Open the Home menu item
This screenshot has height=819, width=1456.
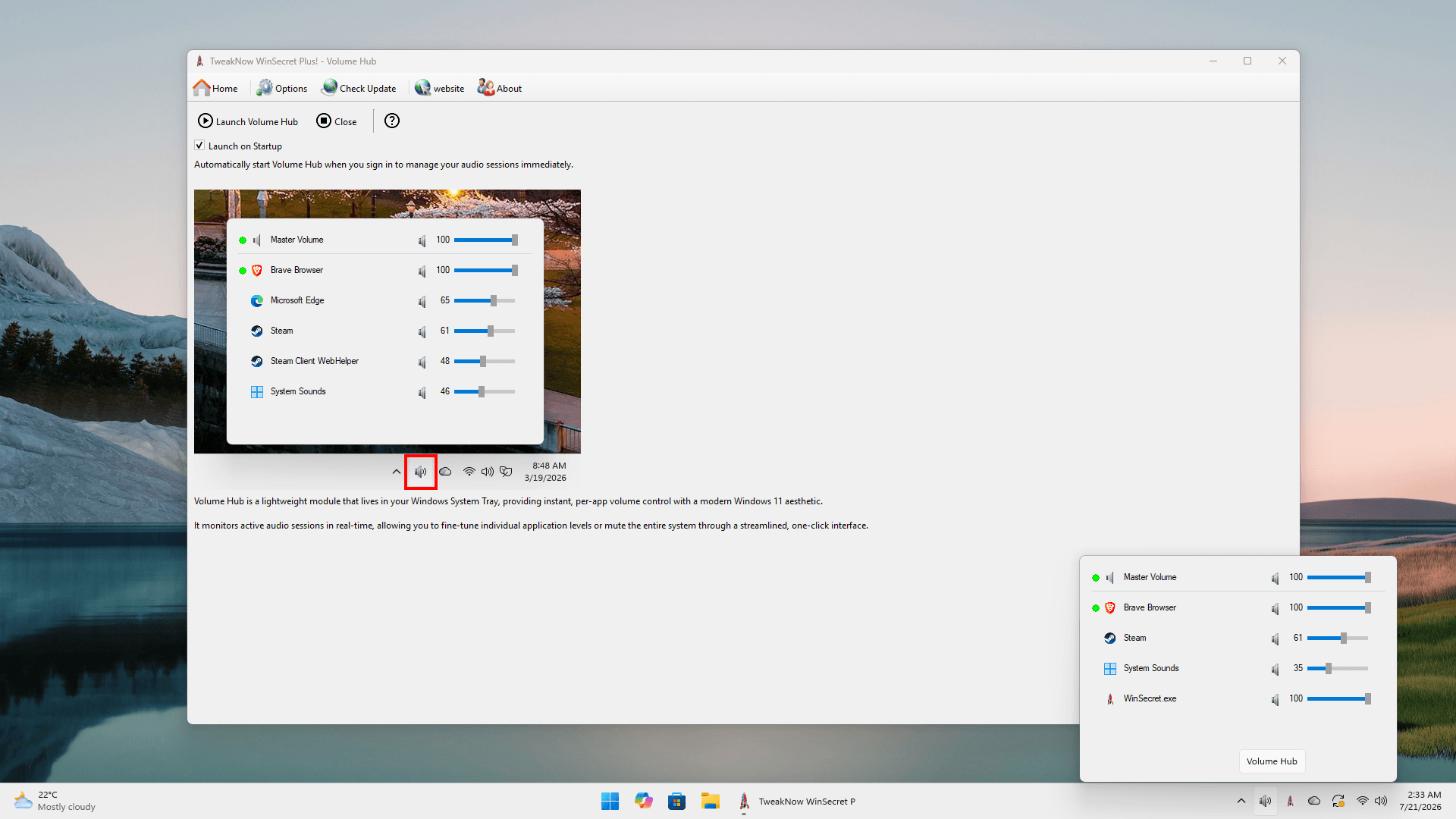215,88
